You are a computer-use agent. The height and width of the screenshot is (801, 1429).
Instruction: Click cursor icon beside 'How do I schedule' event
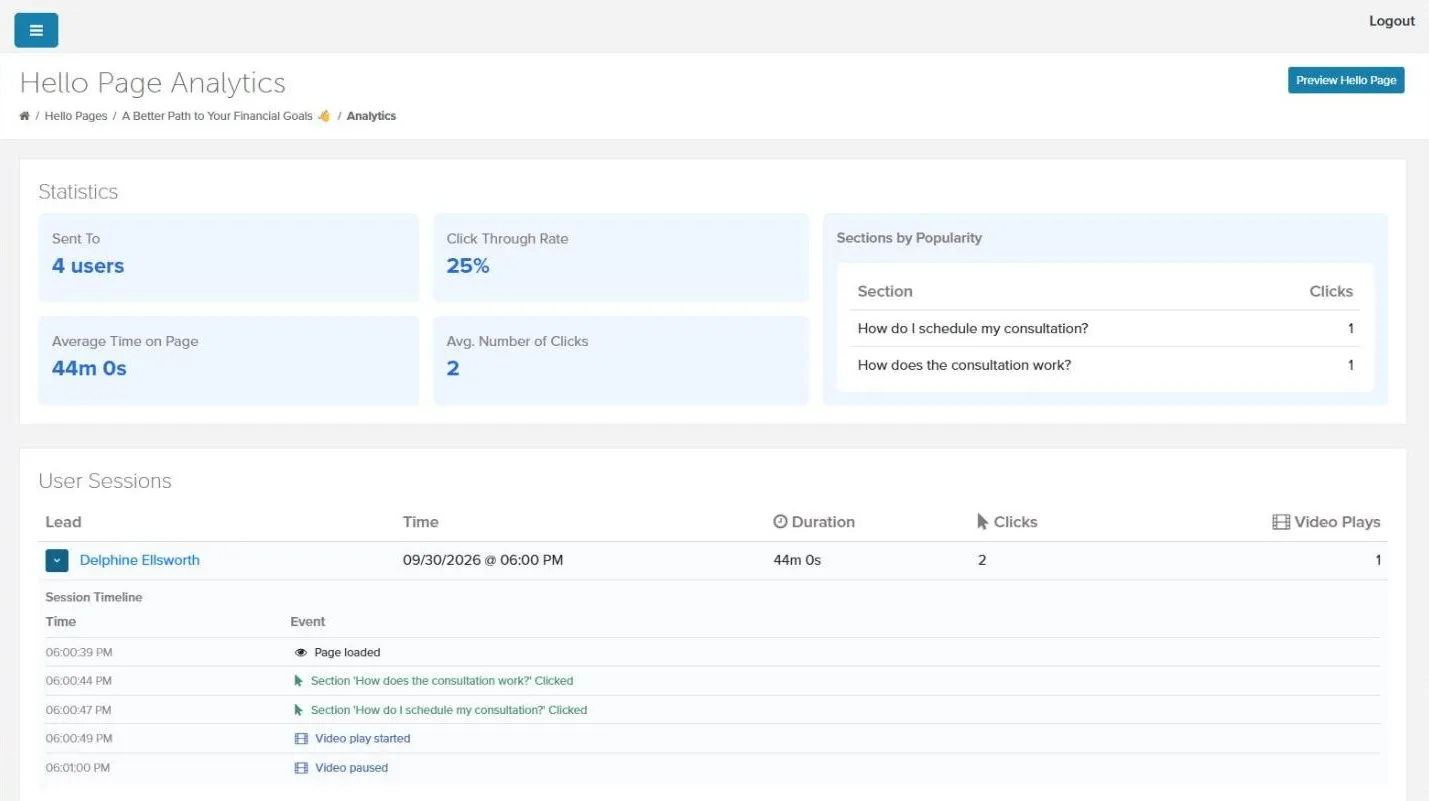[x=298, y=710]
